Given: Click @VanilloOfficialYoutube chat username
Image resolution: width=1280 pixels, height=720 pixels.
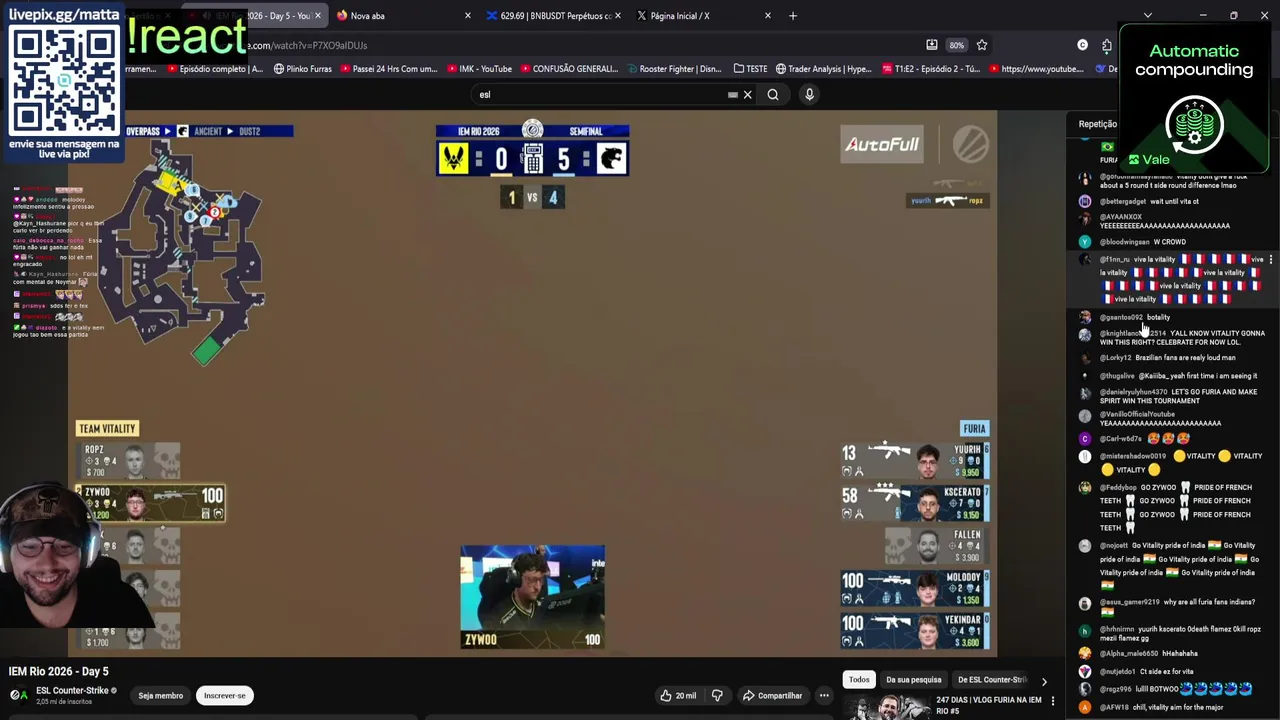Looking at the screenshot, I should coord(1138,414).
